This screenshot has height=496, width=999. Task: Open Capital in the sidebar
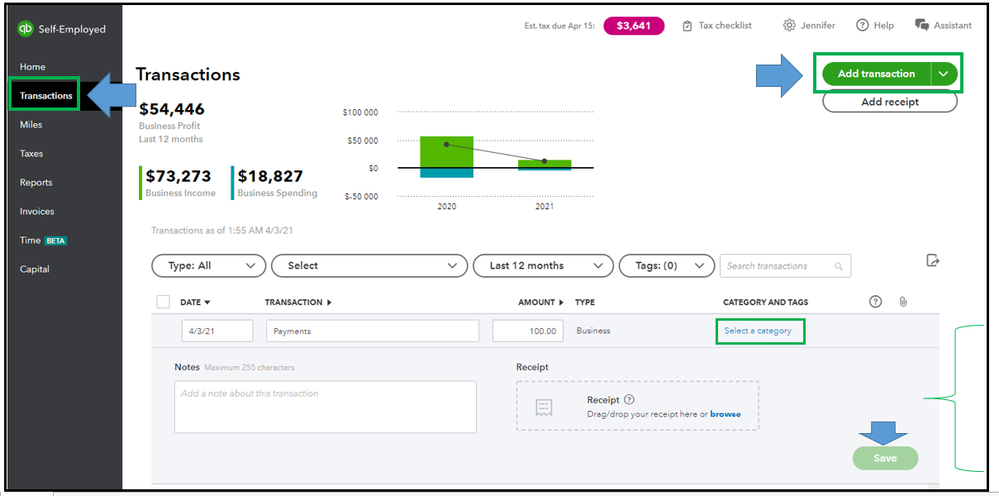34,269
